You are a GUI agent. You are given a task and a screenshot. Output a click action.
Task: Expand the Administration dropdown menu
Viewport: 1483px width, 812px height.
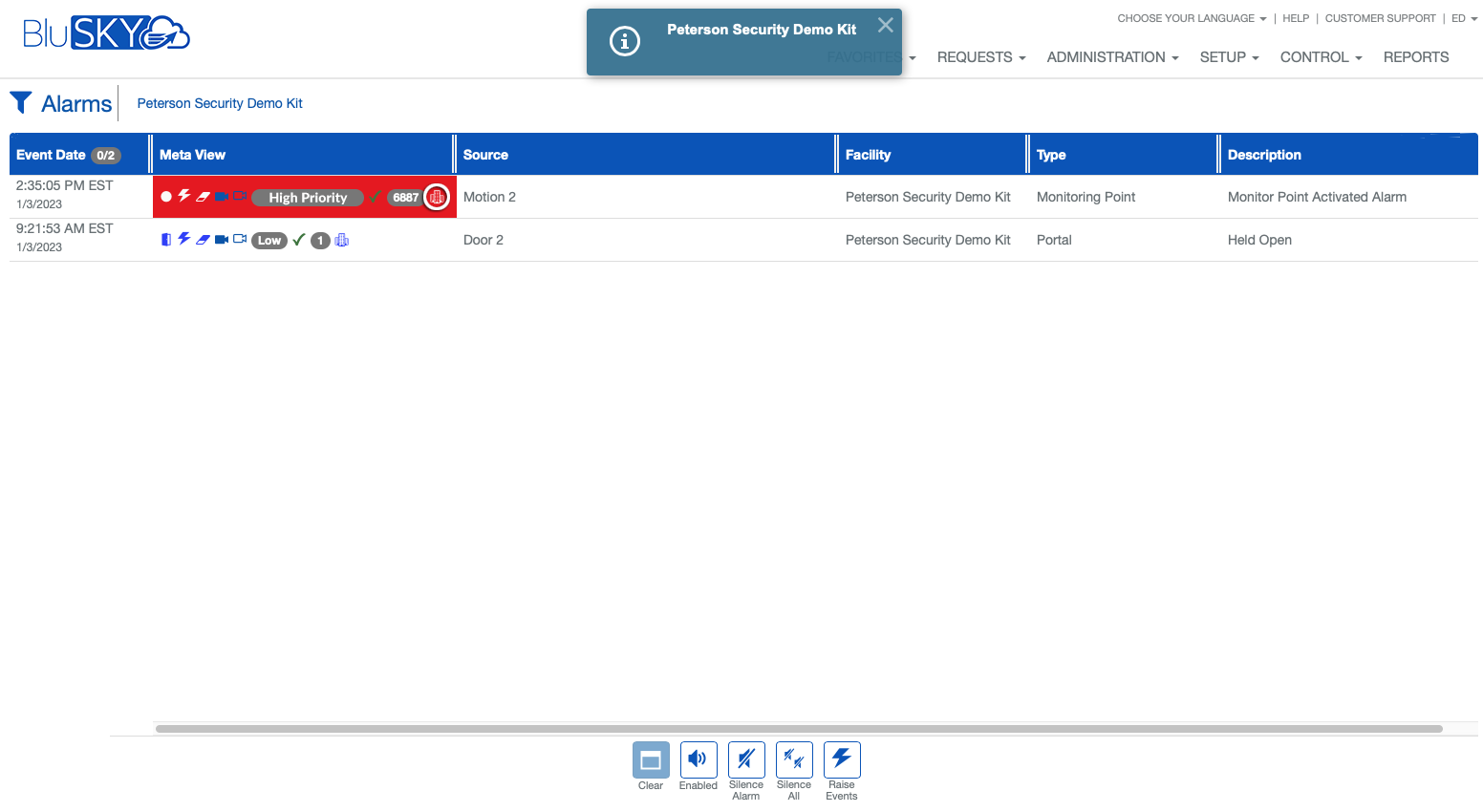[1112, 57]
